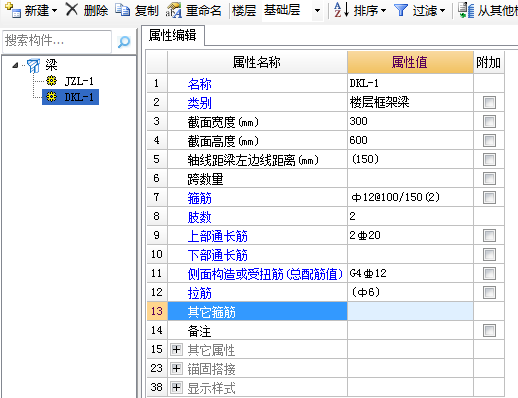Click the 从其他 import icon

[x=466, y=10]
